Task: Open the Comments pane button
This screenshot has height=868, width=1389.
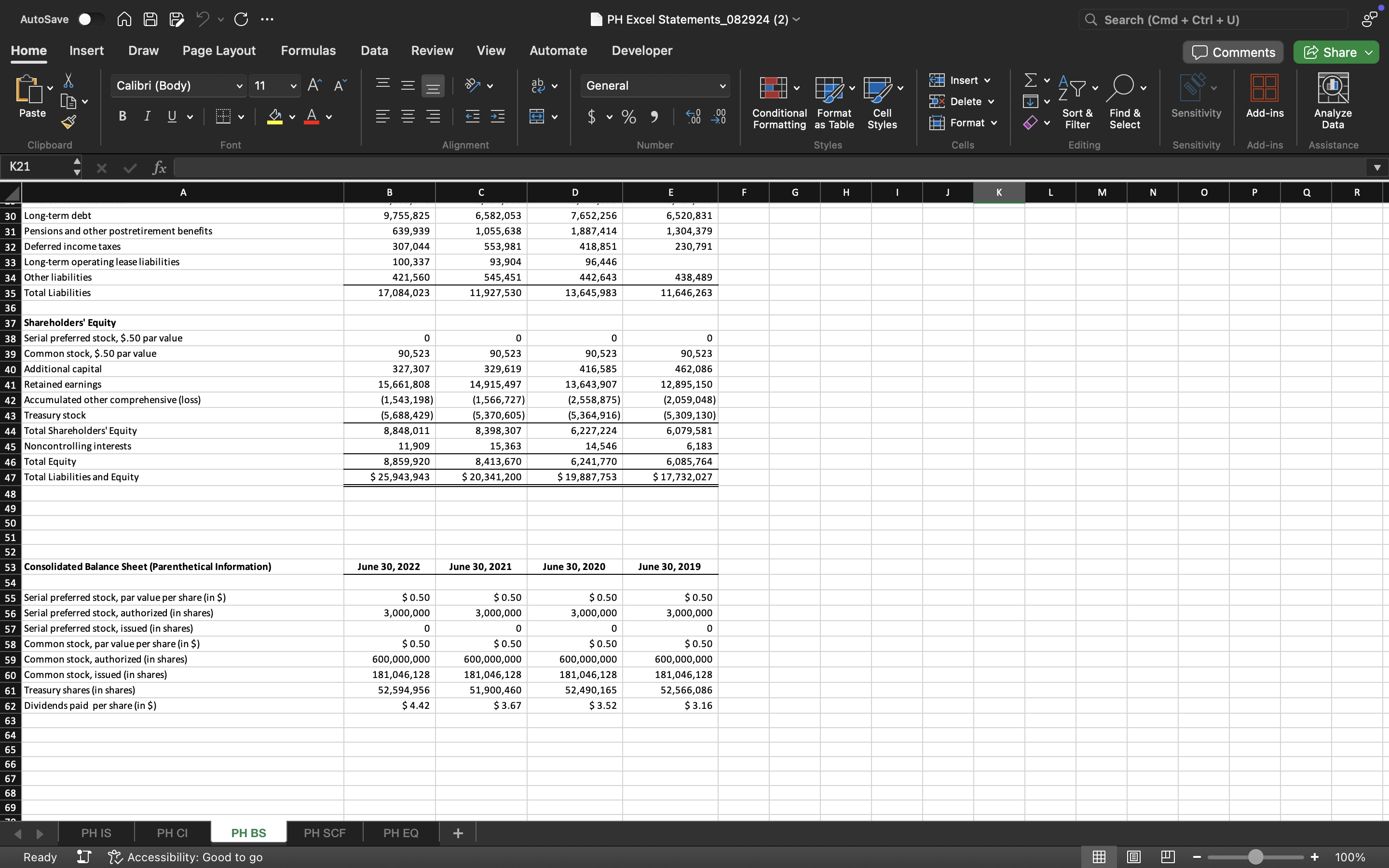Action: coord(1232,52)
